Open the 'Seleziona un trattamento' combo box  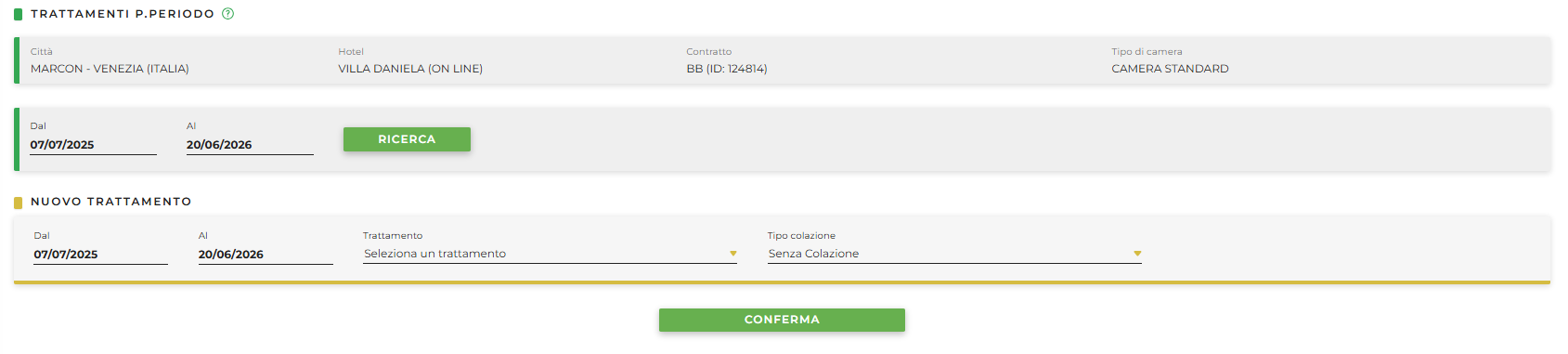(550, 254)
